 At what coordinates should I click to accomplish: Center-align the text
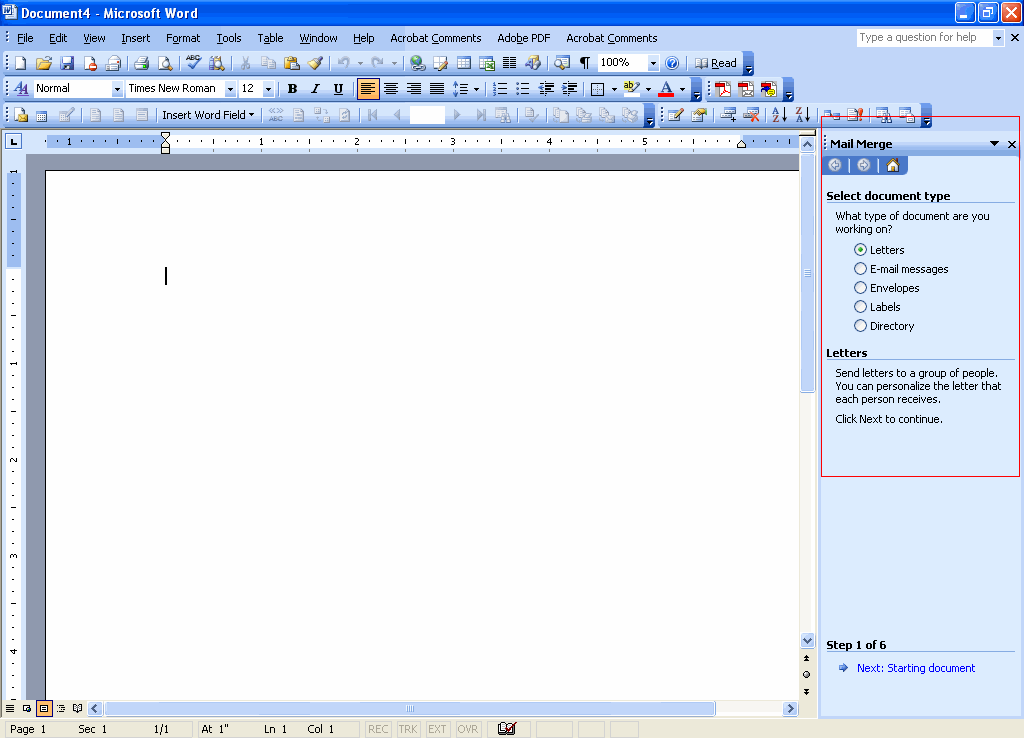(x=391, y=88)
